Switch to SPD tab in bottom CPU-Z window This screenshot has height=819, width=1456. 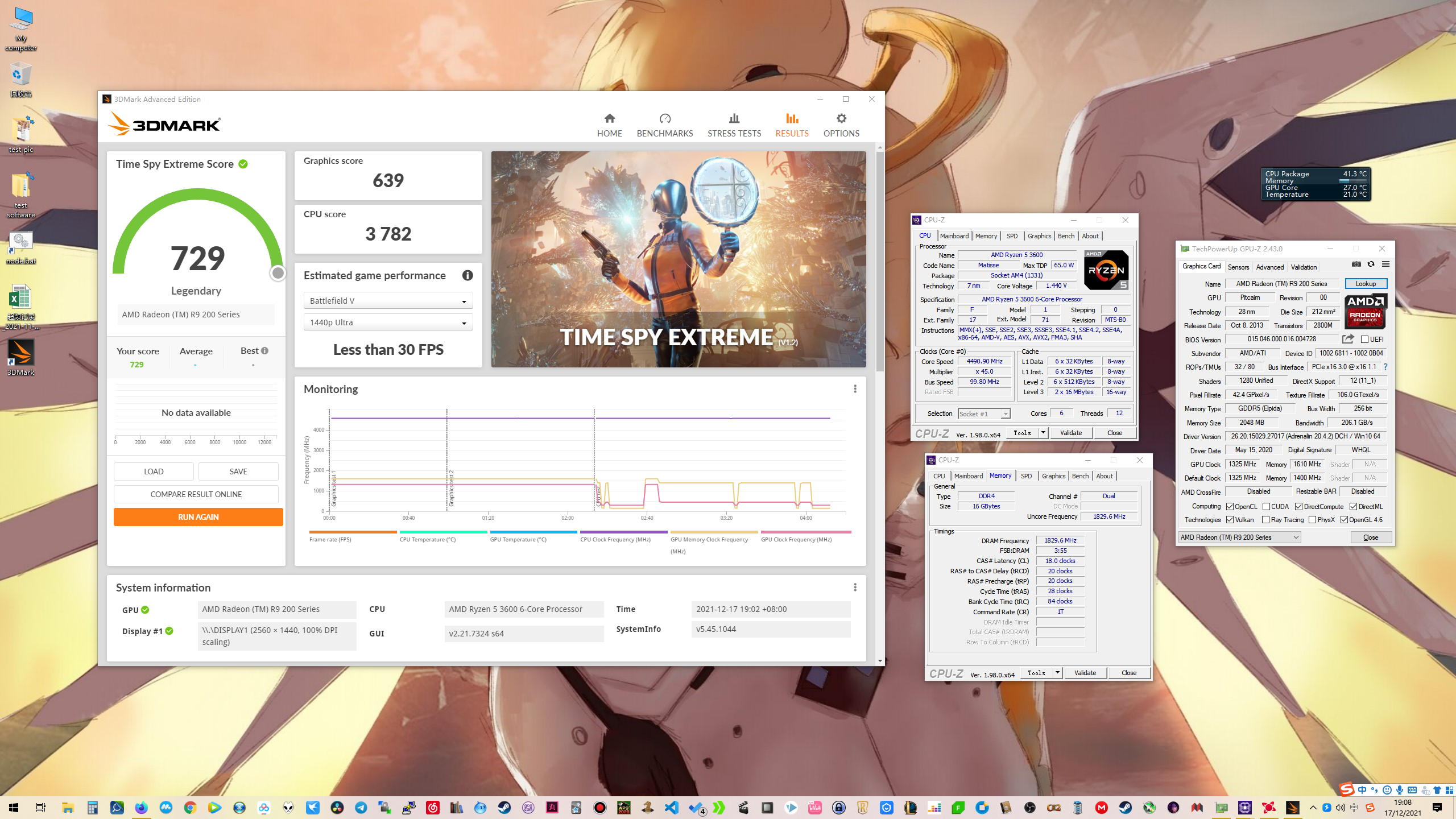click(1026, 476)
